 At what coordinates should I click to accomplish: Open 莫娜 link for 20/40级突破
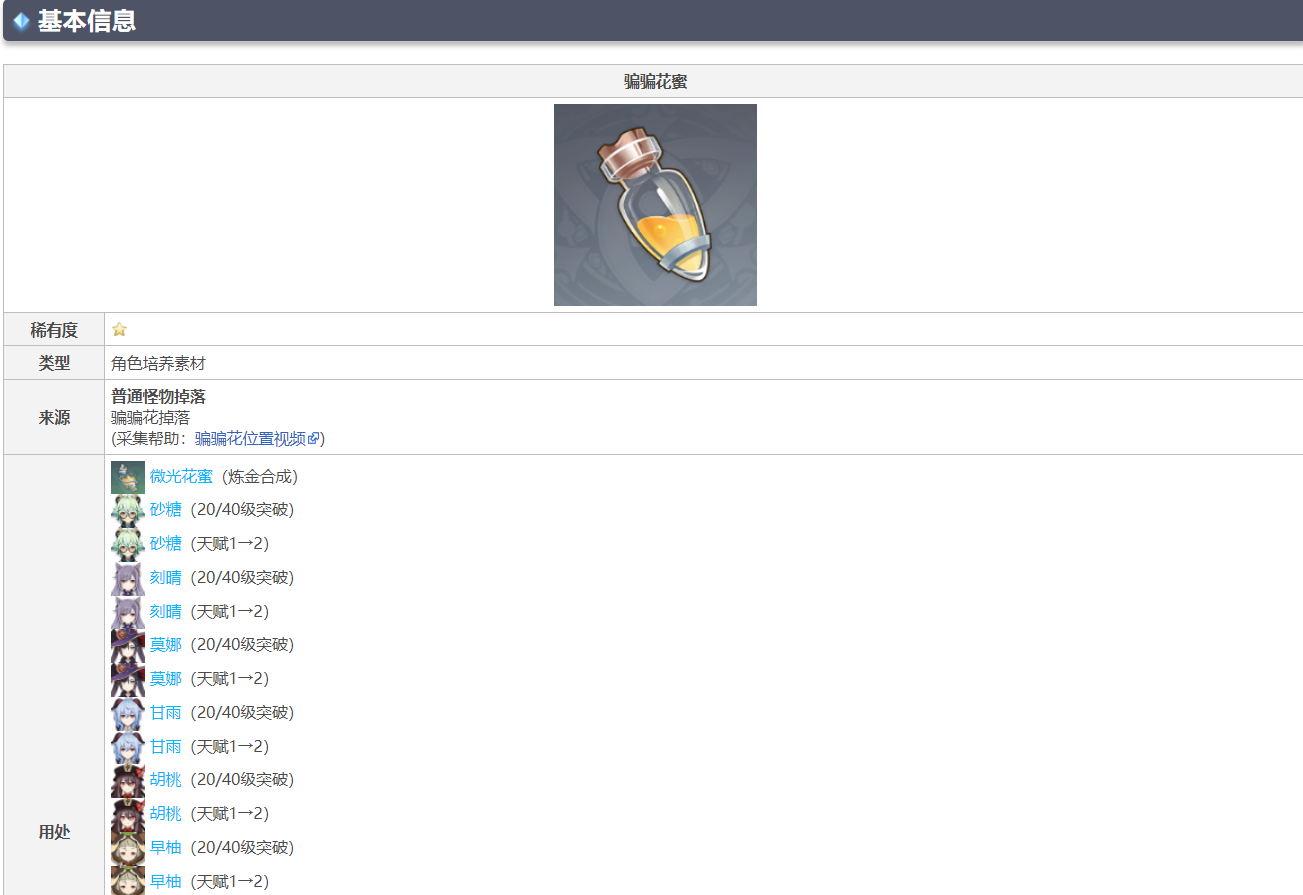(166, 645)
